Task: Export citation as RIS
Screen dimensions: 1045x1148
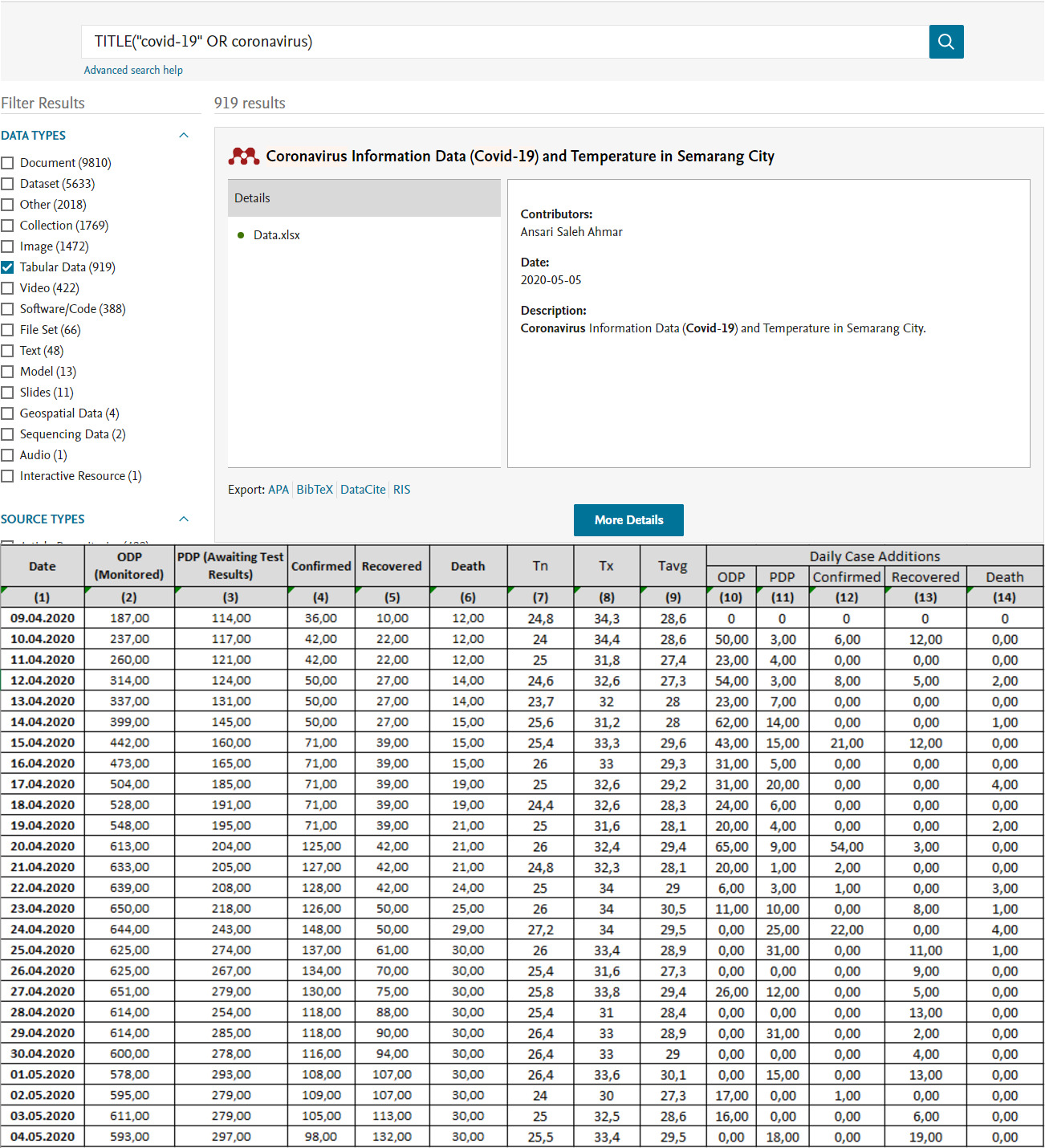Action: [402, 490]
